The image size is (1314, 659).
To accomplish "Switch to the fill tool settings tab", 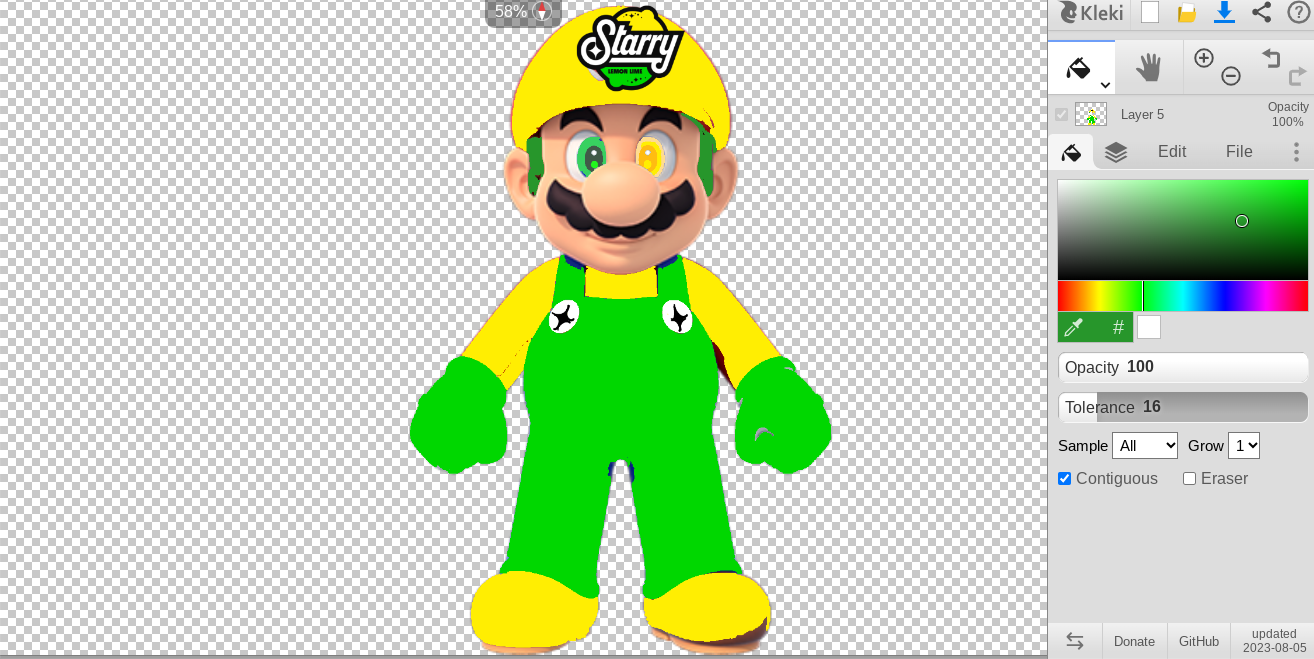I will tap(1071, 152).
